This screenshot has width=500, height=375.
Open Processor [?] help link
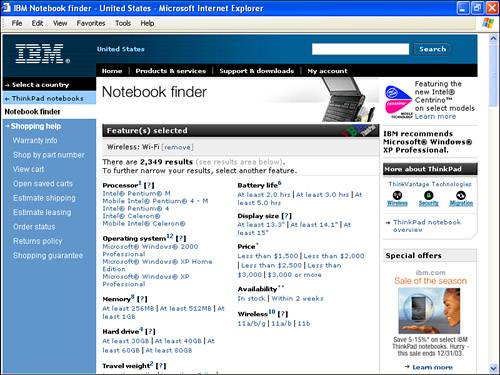coord(149,185)
